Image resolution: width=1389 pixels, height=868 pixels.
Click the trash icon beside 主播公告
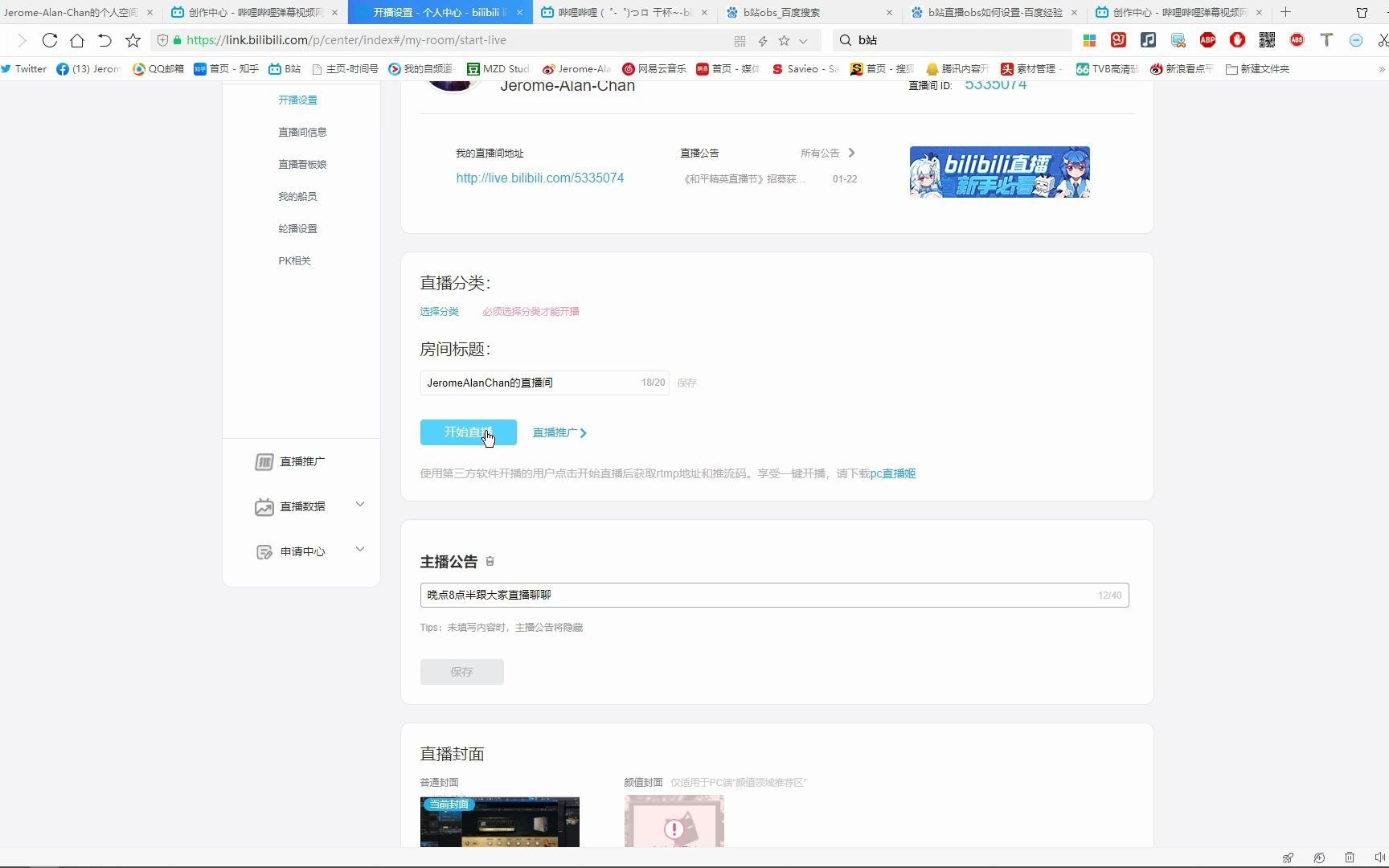point(490,562)
